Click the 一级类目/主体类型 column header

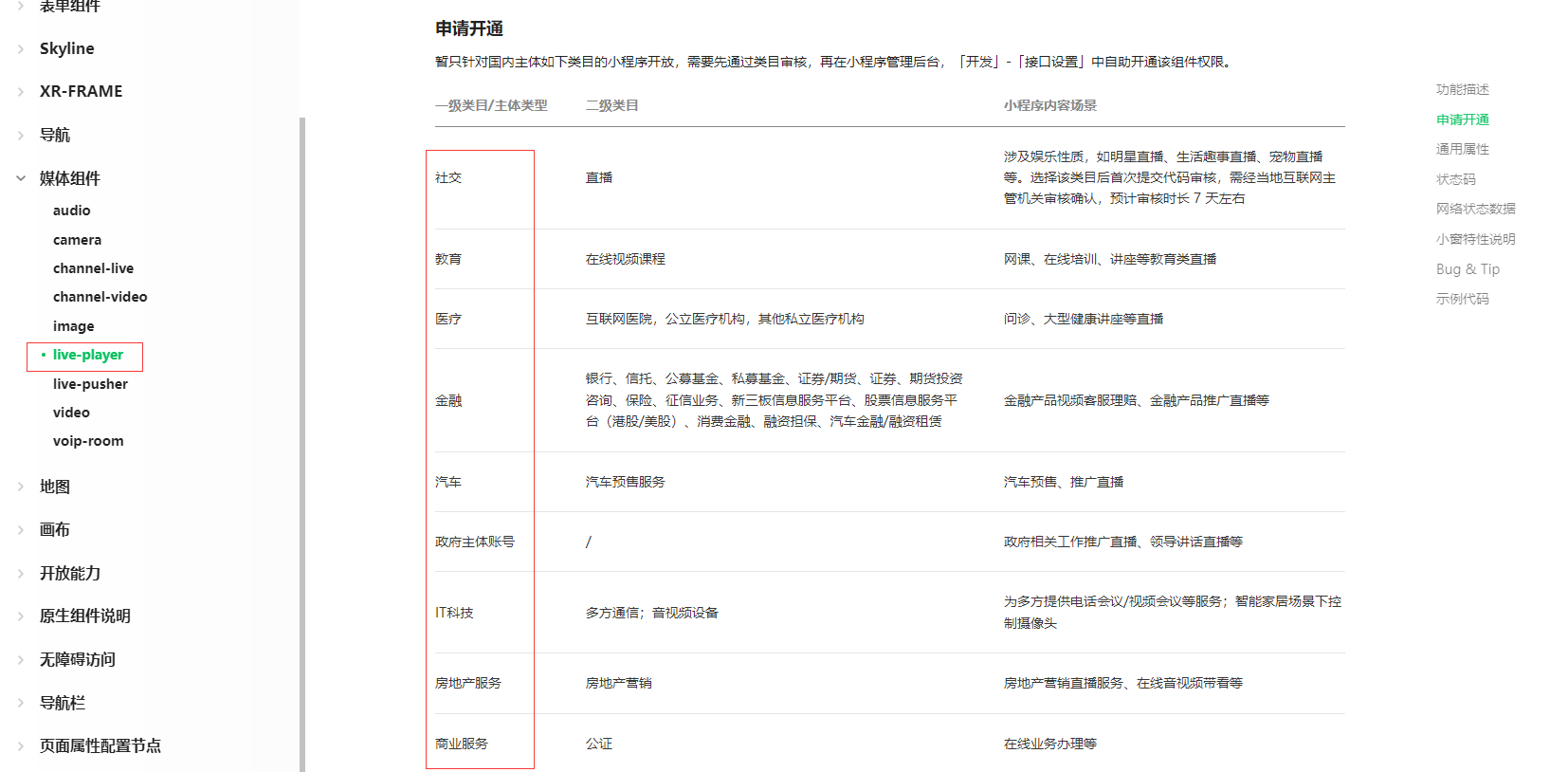pyautogui.click(x=491, y=105)
